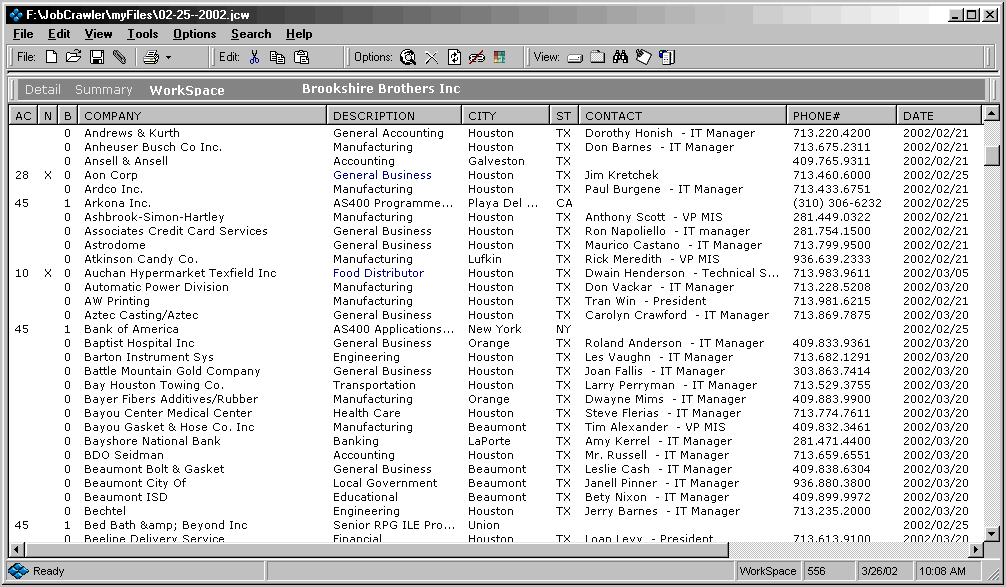1006x587 pixels.
Task: Switch to the Summary tab
Action: coord(103,90)
